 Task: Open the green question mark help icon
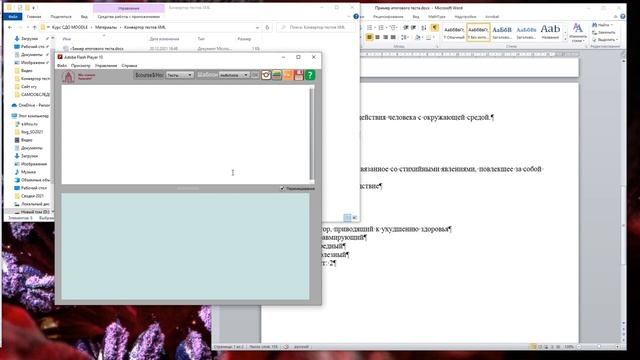coord(310,75)
